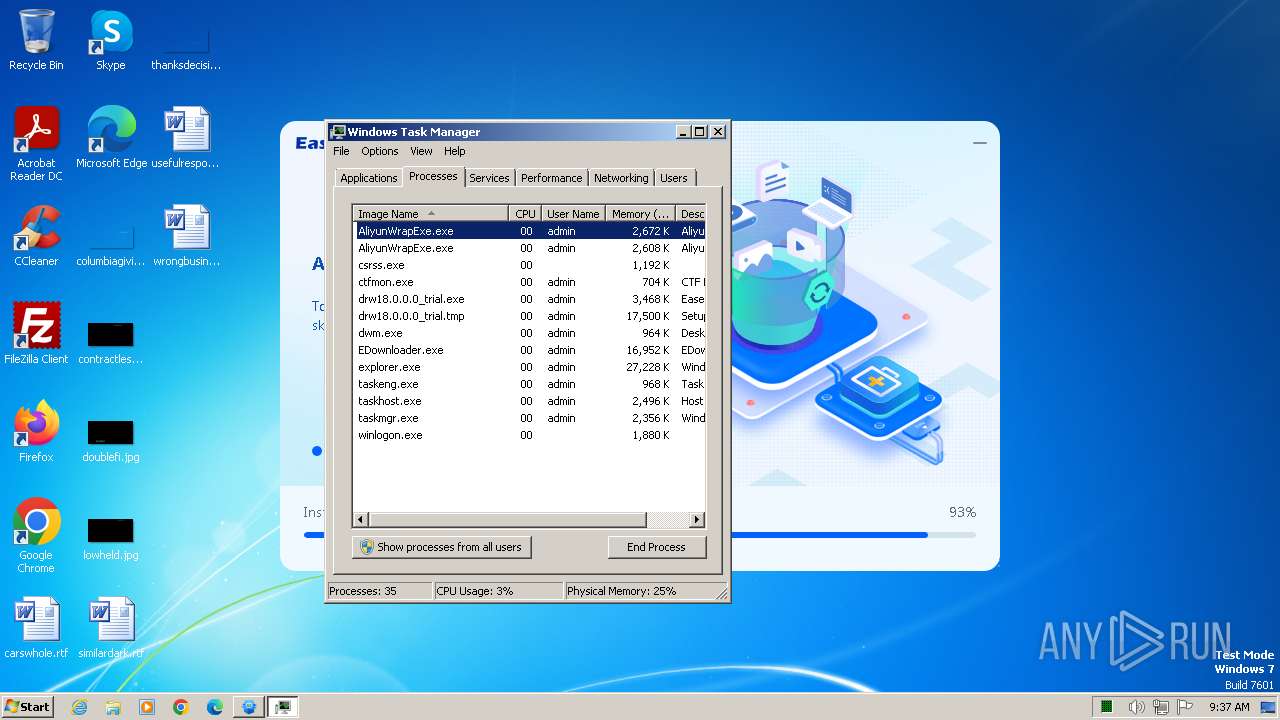1280x720 pixels.
Task: Select the dwm.exe process row
Action: coord(530,333)
